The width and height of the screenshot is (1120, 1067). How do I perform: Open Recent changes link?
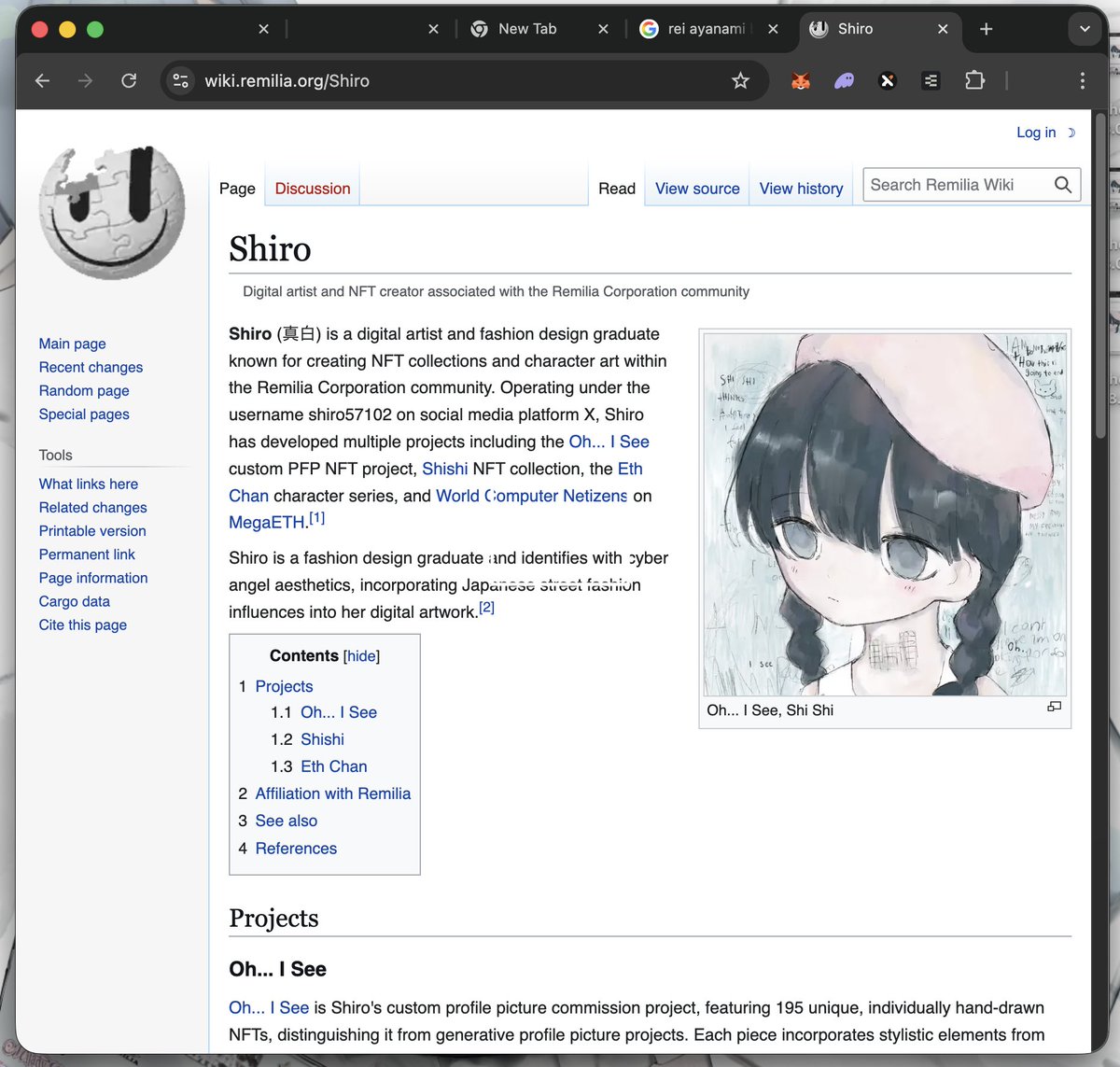91,367
